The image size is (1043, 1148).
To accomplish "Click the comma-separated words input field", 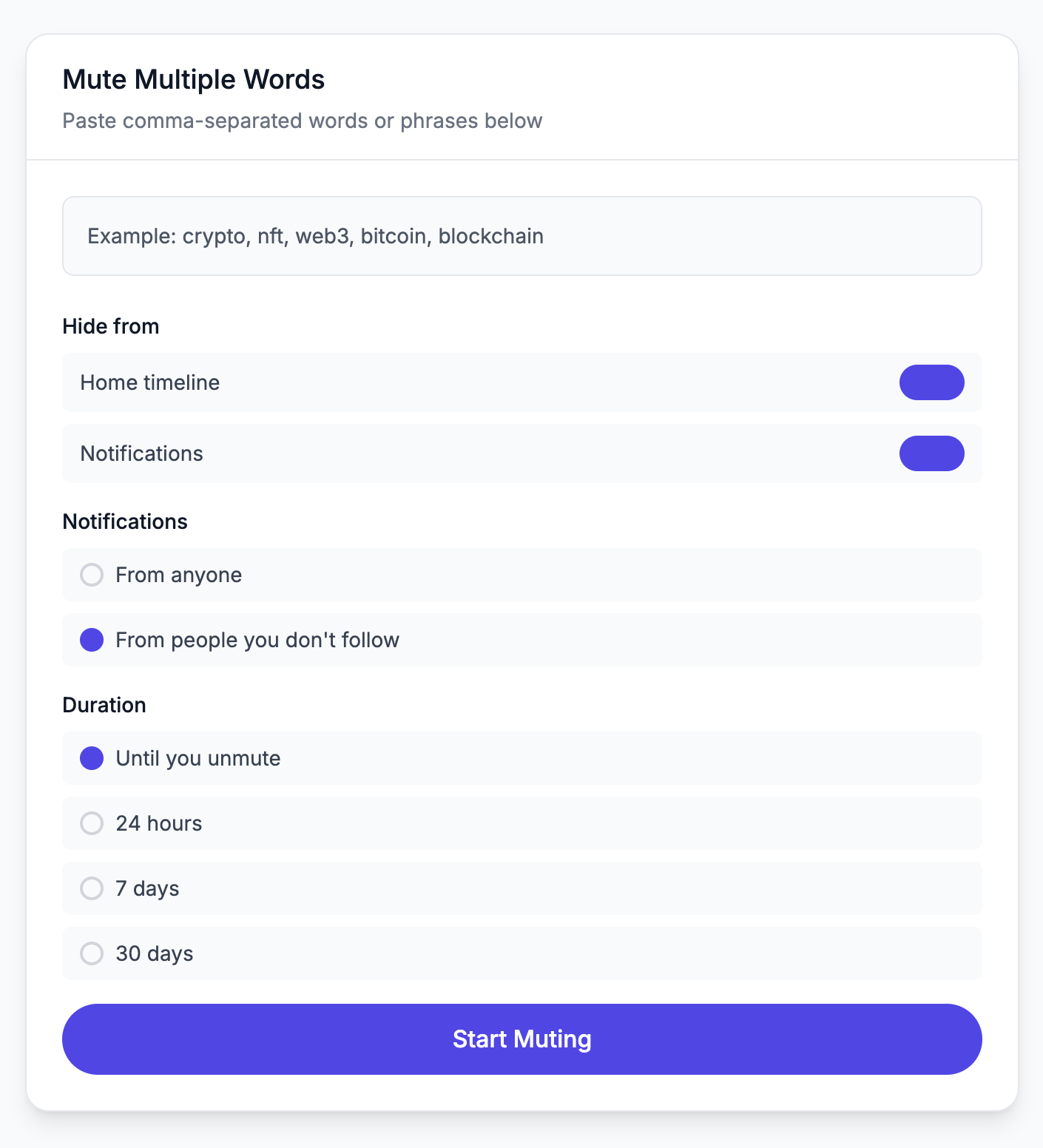I will [521, 236].
